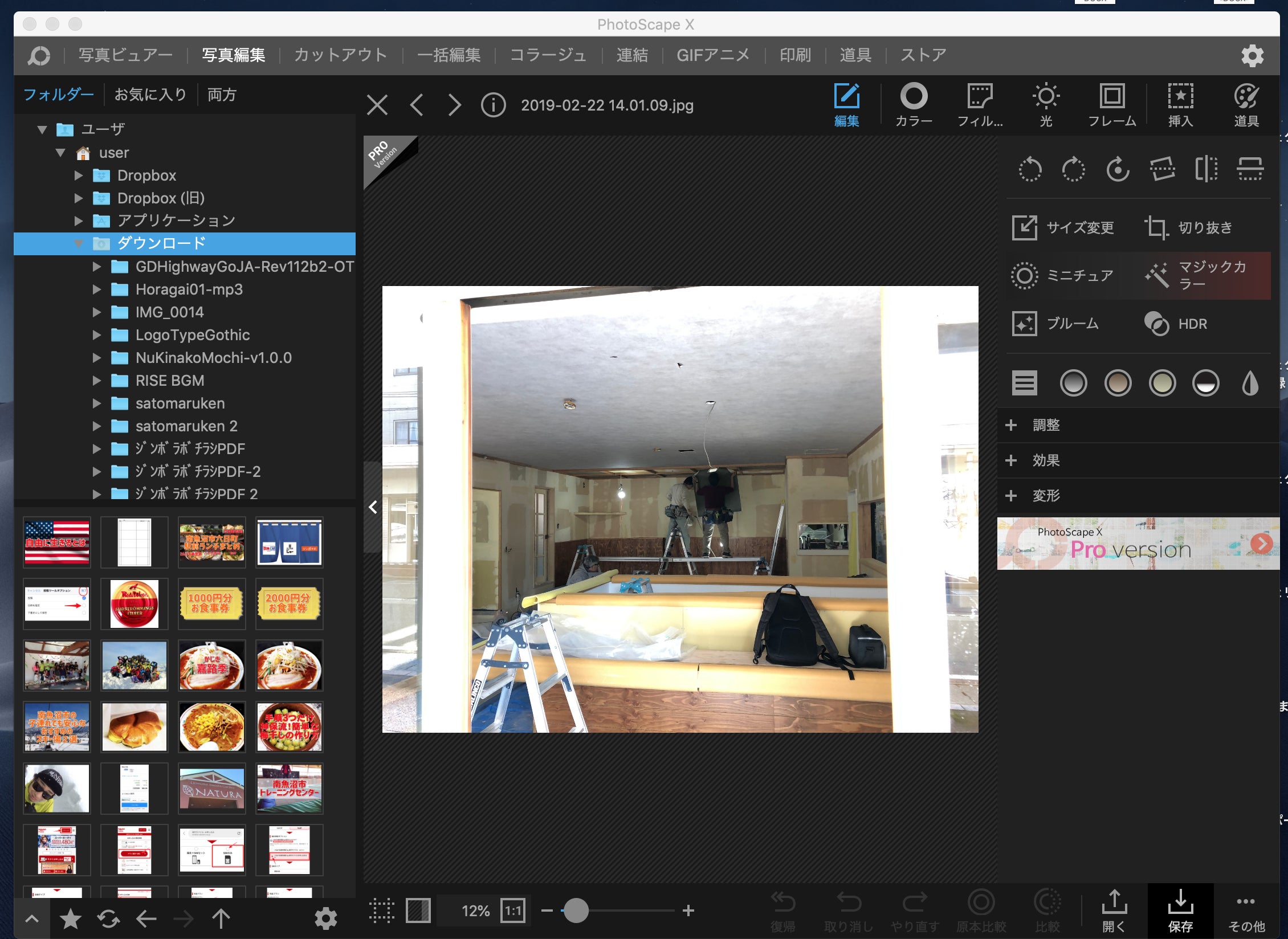Click the rotate counterclockwise icon

(1030, 169)
